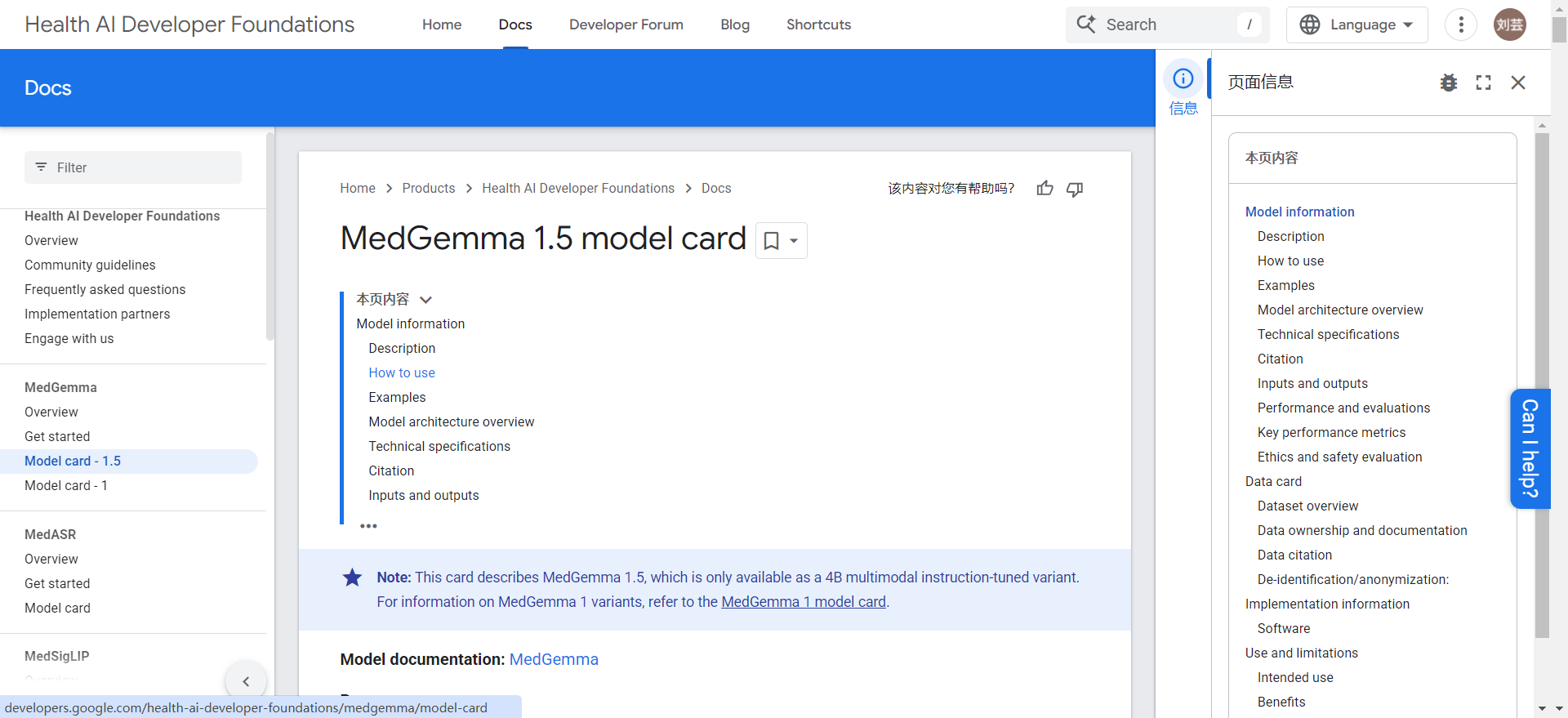Click the Health AI Developer Foundations site title
1568x718 pixels.
[189, 25]
